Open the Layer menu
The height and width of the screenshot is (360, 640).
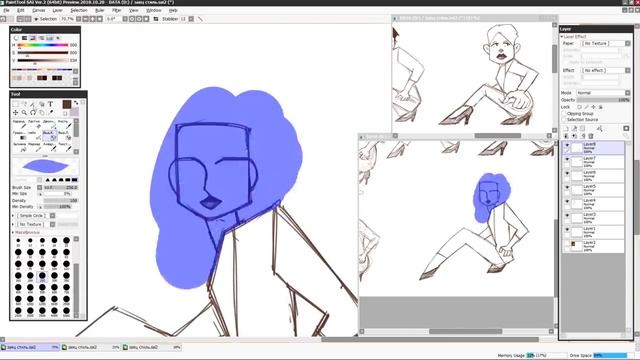pyautogui.click(x=58, y=10)
